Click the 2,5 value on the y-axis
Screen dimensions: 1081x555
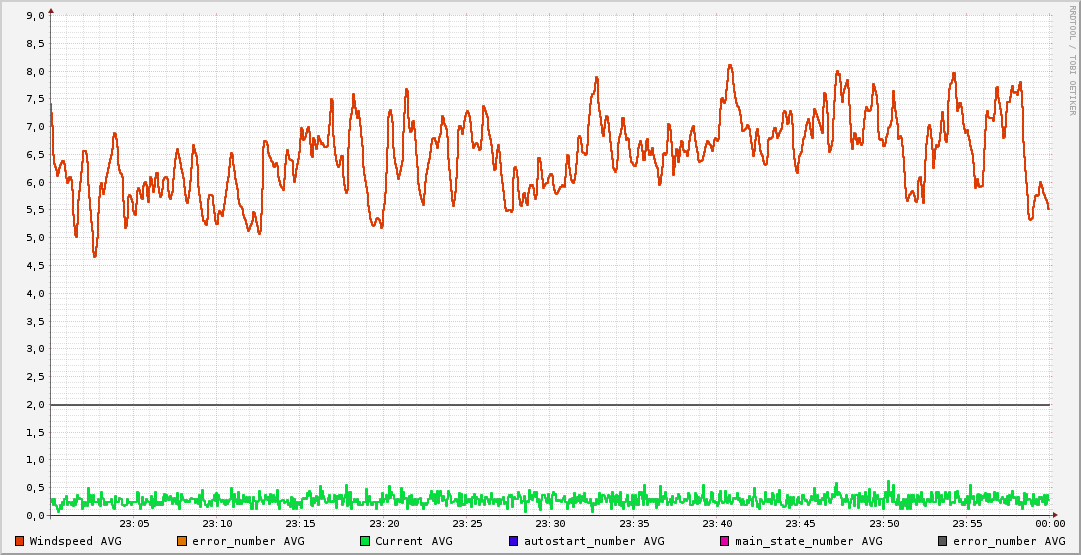click(x=35, y=376)
